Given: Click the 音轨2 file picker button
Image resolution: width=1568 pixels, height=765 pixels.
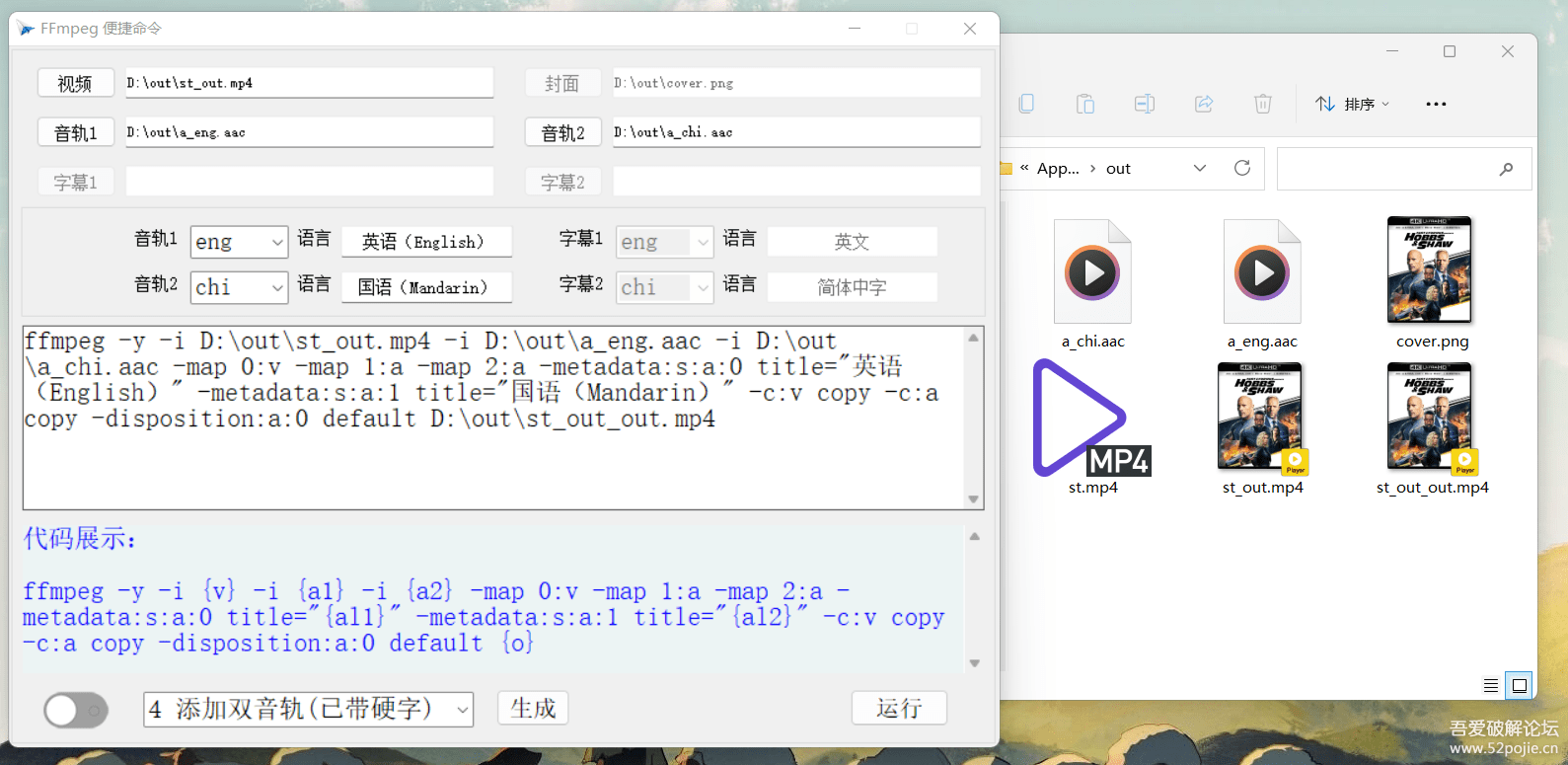Looking at the screenshot, I should (562, 132).
